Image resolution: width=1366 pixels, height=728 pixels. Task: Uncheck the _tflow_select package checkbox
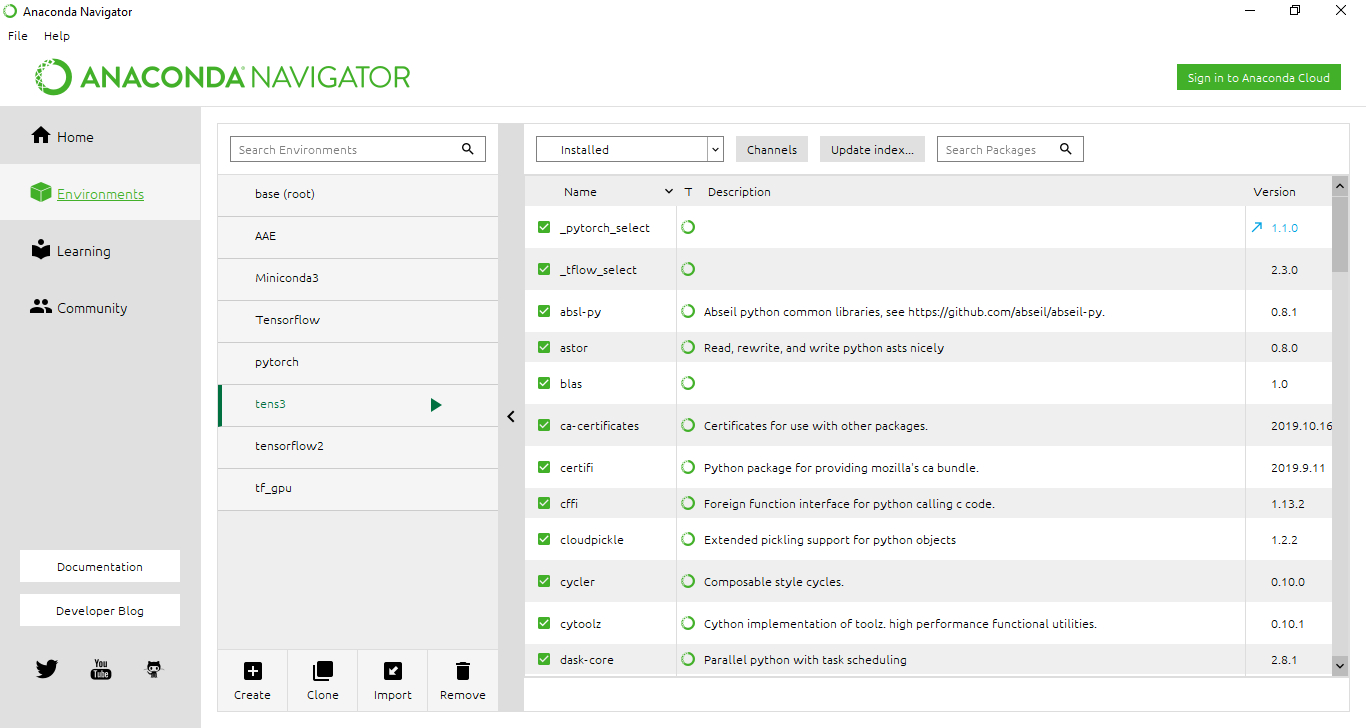tap(544, 270)
